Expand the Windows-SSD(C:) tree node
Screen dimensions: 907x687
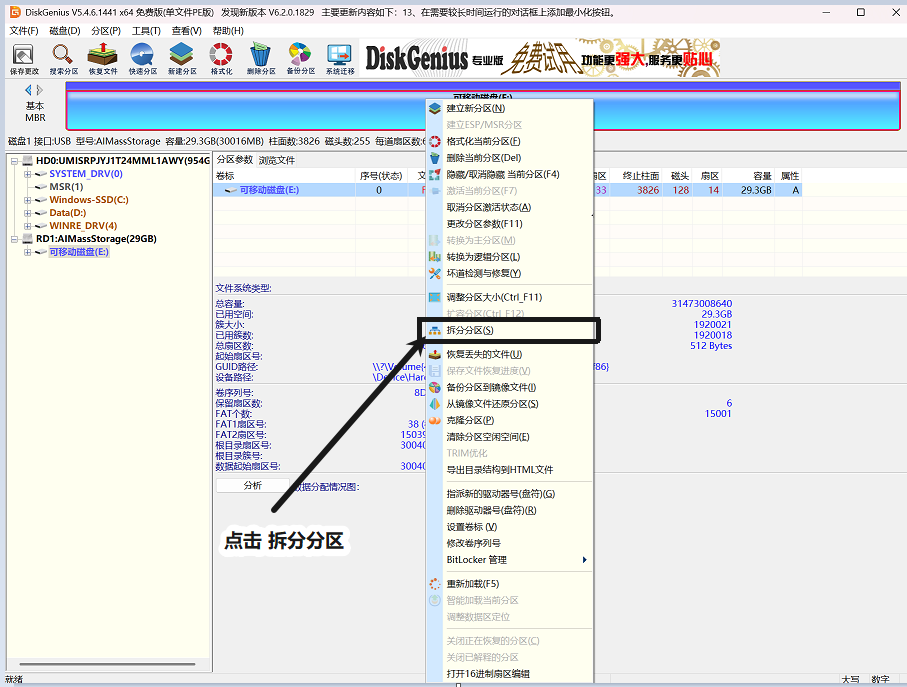27,200
